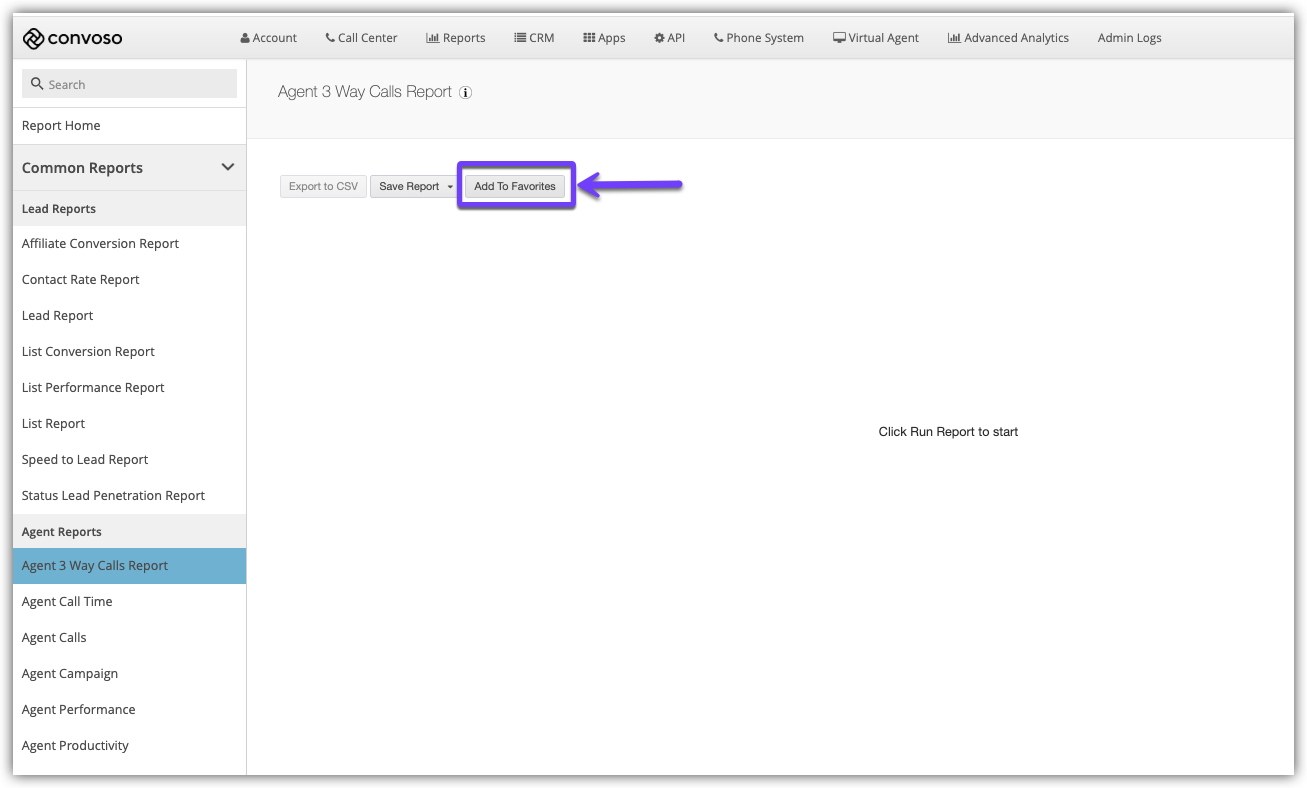
Task: Click the Export to CSV button
Action: (x=323, y=186)
